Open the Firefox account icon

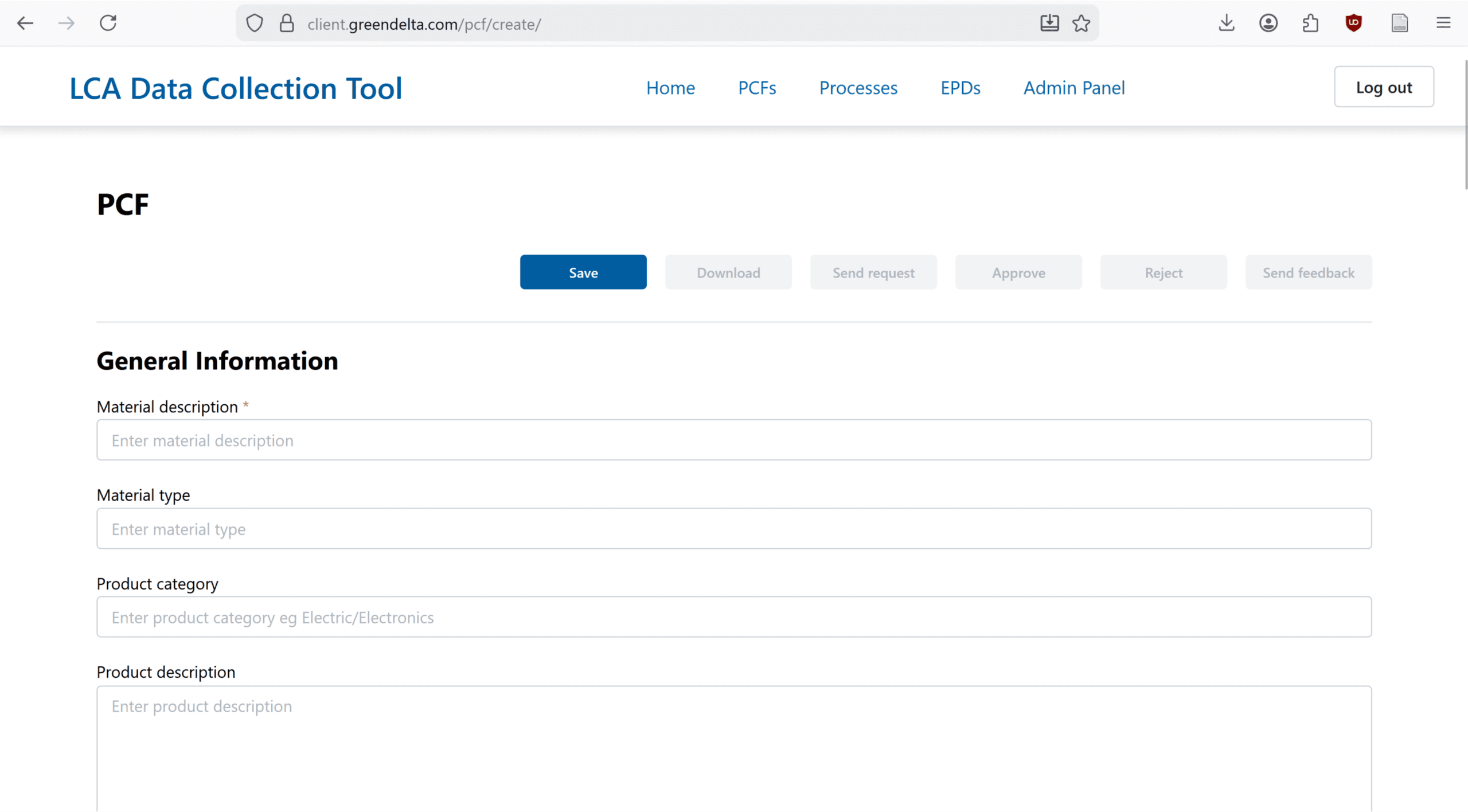pyautogui.click(x=1268, y=24)
